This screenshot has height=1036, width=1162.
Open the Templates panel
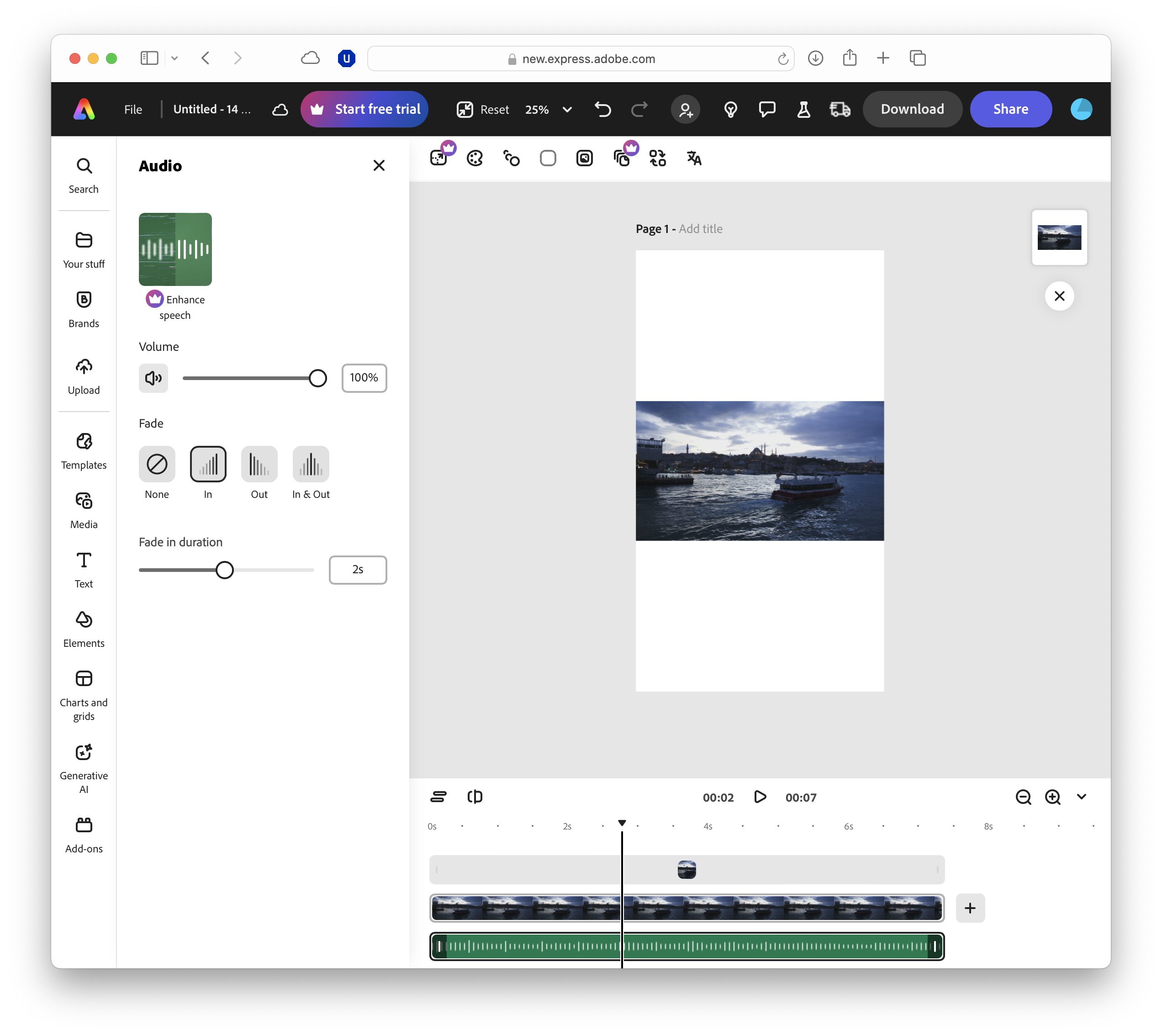coord(84,451)
